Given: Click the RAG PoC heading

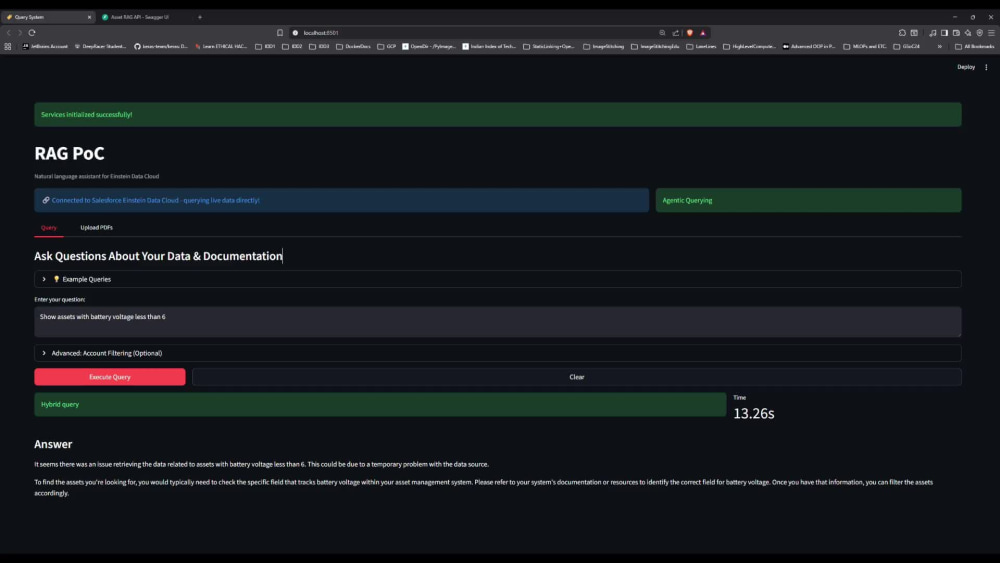Looking at the screenshot, I should (70, 153).
